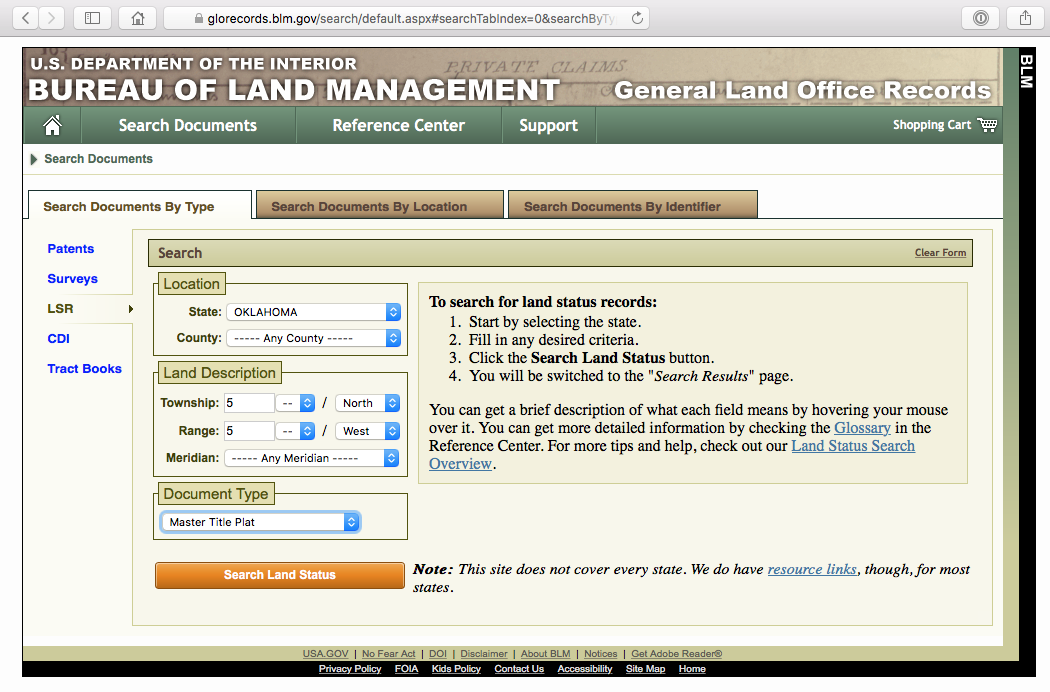Open Support menu

click(x=548, y=125)
